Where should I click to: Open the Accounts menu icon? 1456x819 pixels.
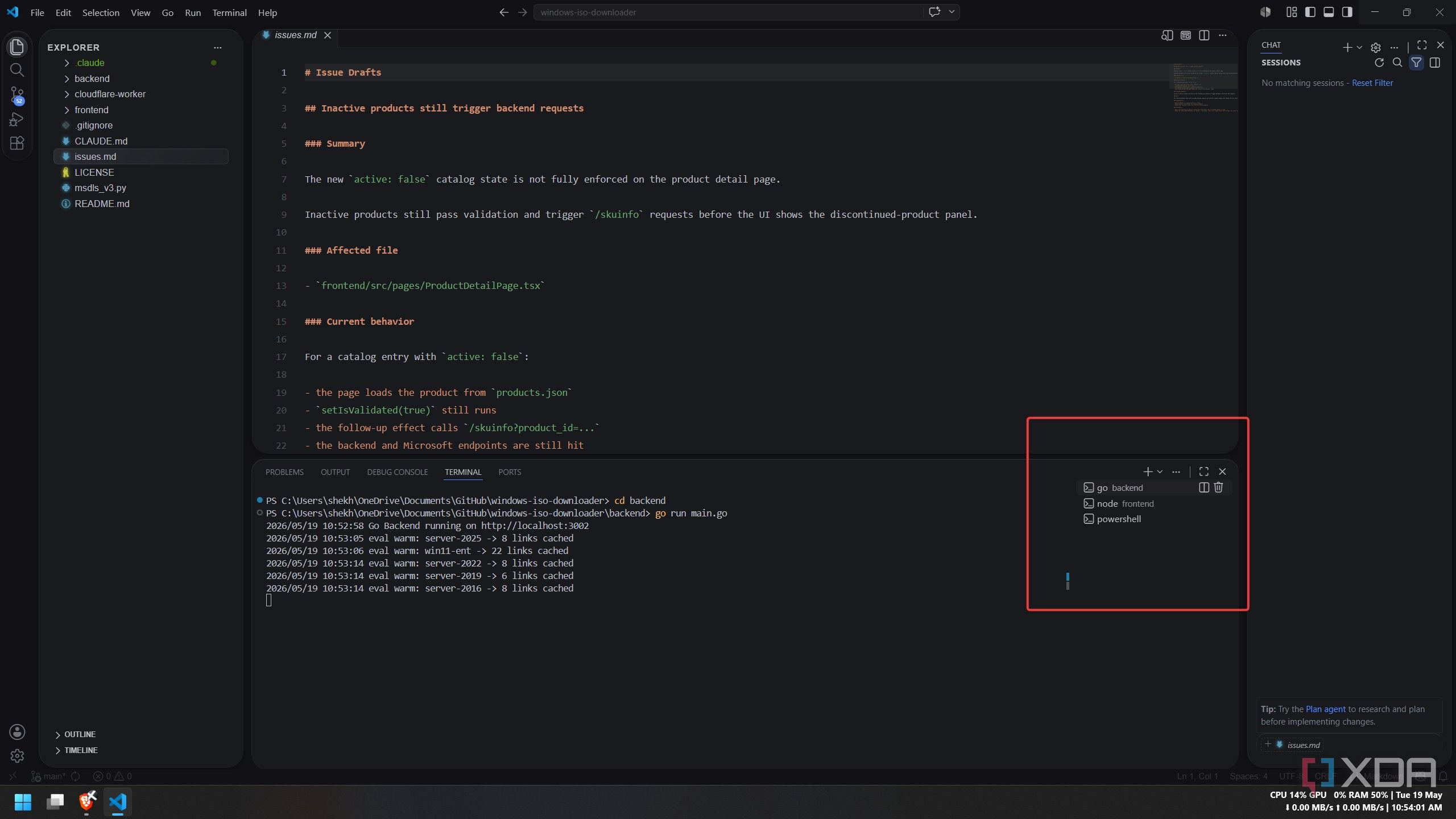pyautogui.click(x=17, y=731)
